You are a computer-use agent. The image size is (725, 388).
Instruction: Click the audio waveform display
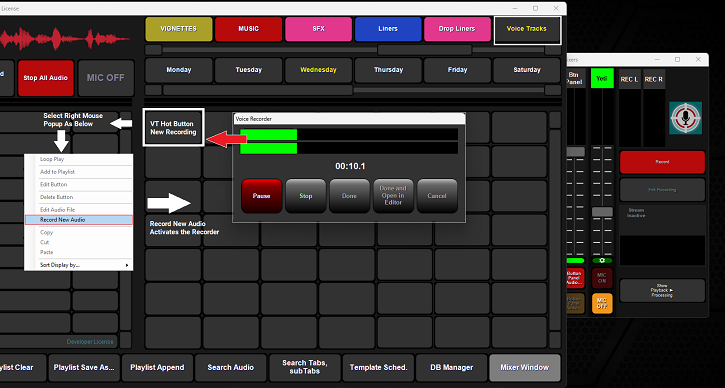coord(65,39)
